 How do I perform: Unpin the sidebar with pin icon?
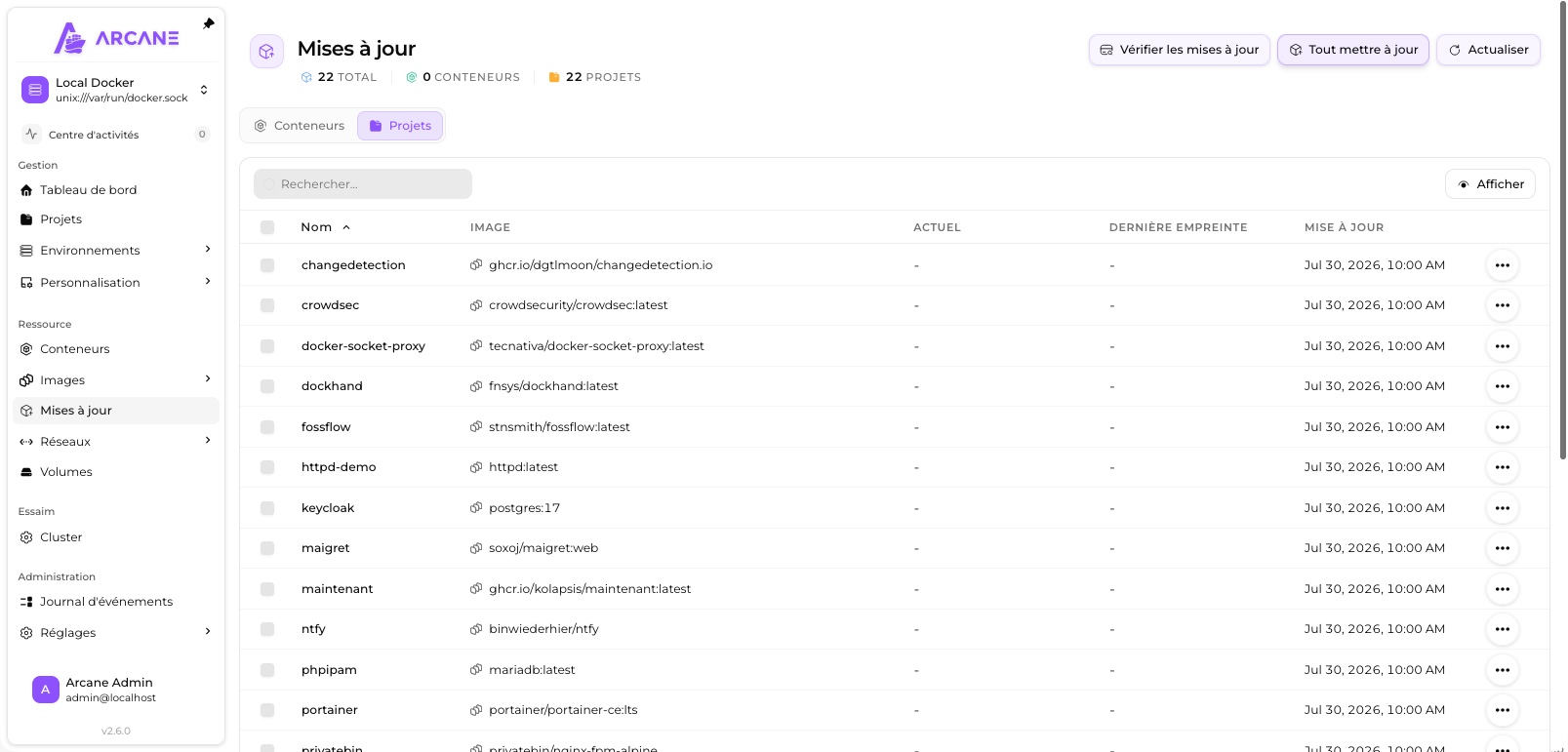point(208,23)
